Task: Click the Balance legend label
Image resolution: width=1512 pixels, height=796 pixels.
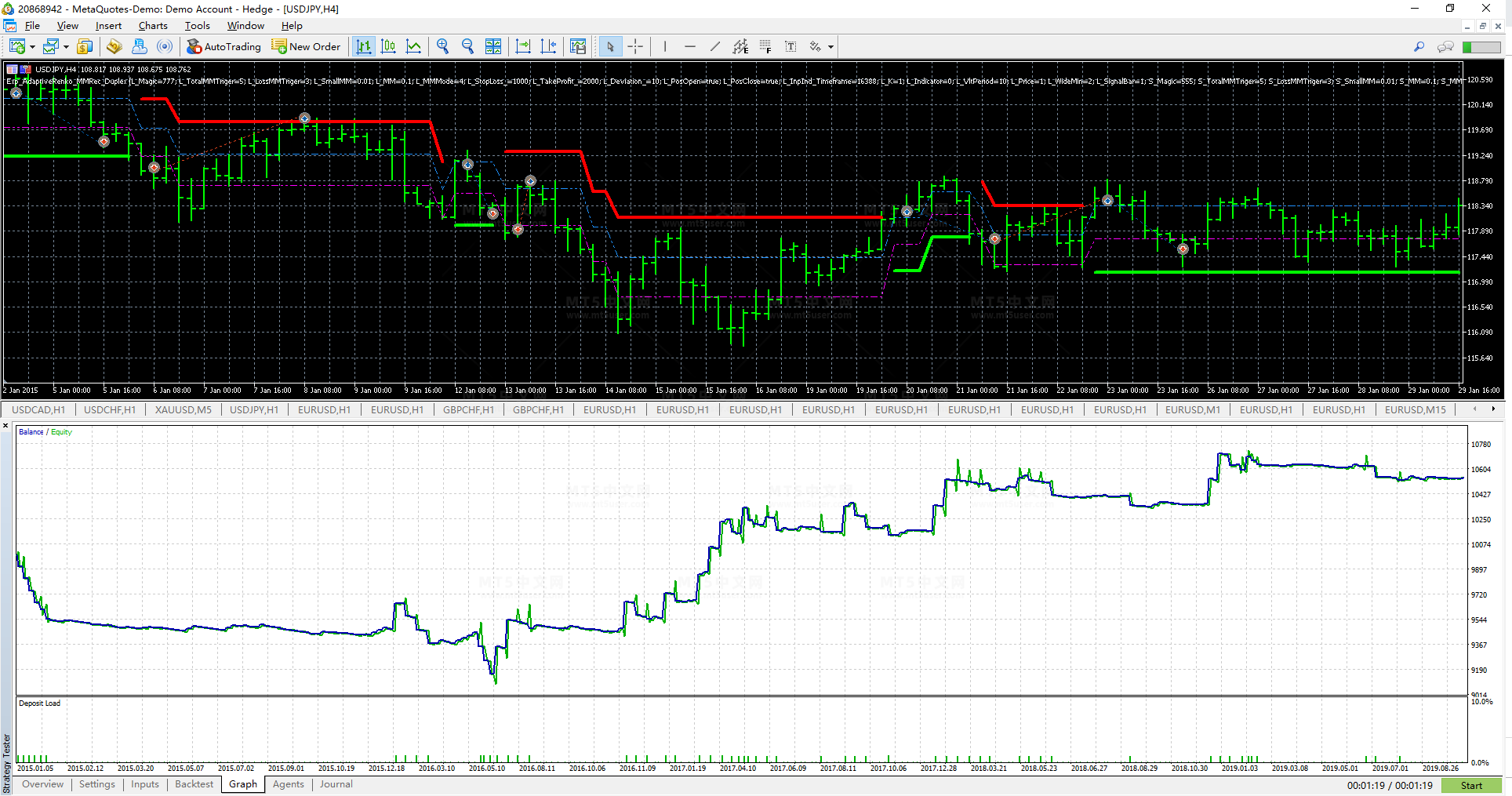Action: (31, 432)
